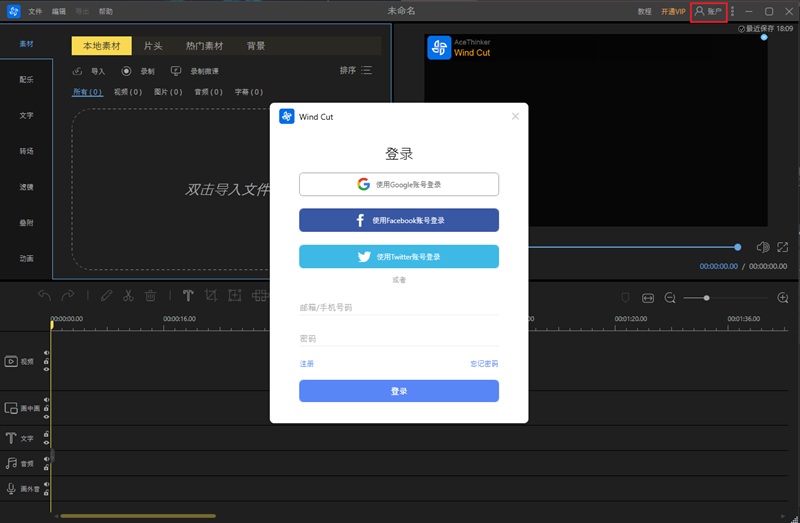The height and width of the screenshot is (523, 800).
Task: Open the 动画 sidebar section
Action: tap(27, 258)
